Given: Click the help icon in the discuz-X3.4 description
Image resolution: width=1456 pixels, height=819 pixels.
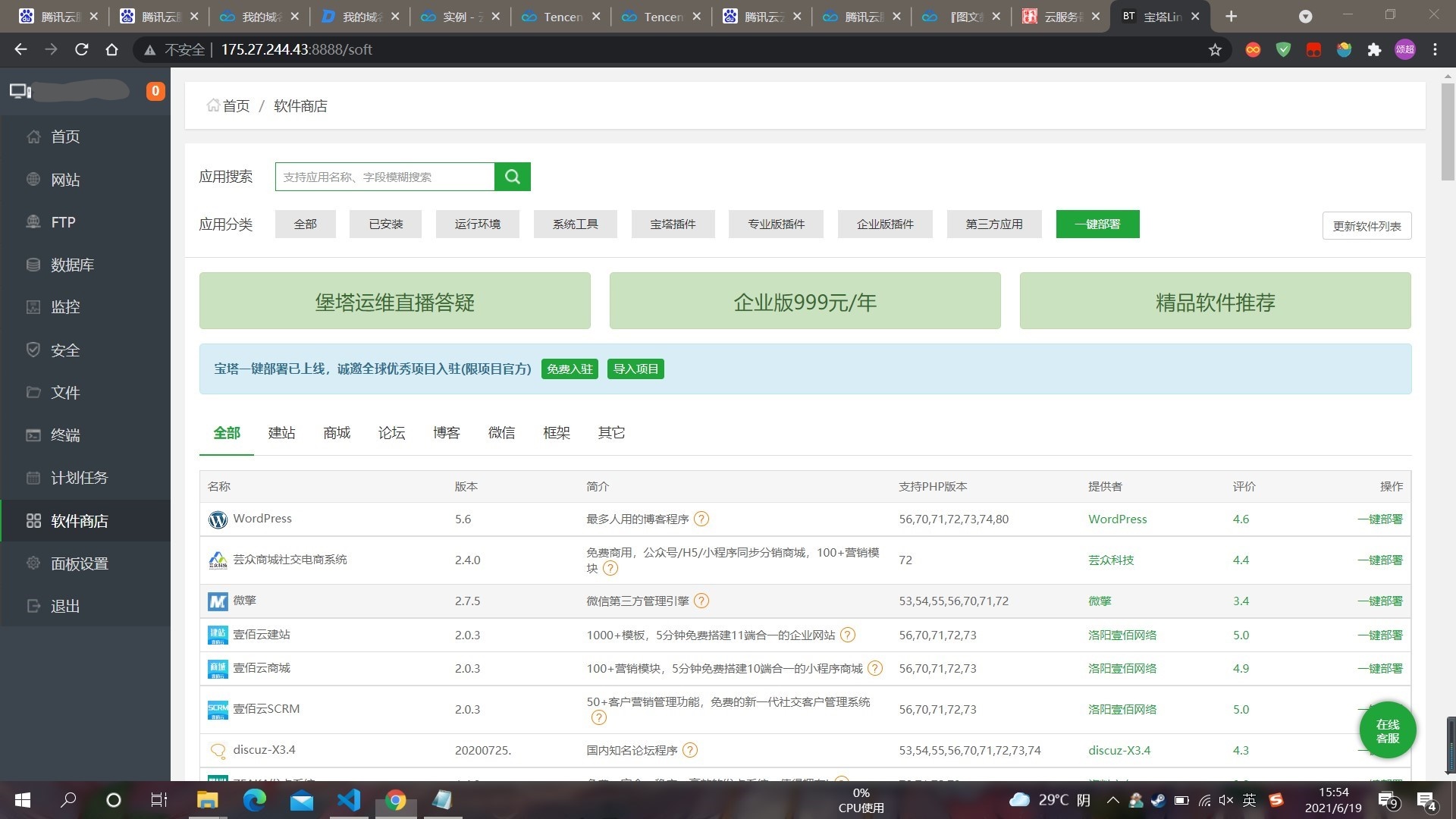Looking at the screenshot, I should [x=689, y=751].
